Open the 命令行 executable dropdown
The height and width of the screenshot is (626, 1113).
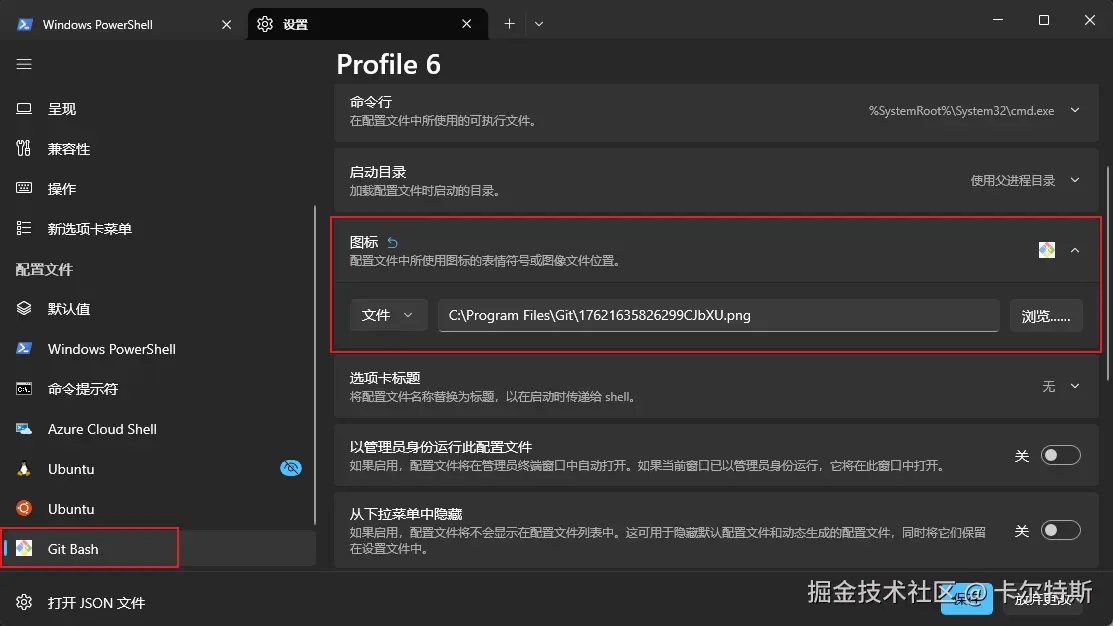[x=1073, y=110]
